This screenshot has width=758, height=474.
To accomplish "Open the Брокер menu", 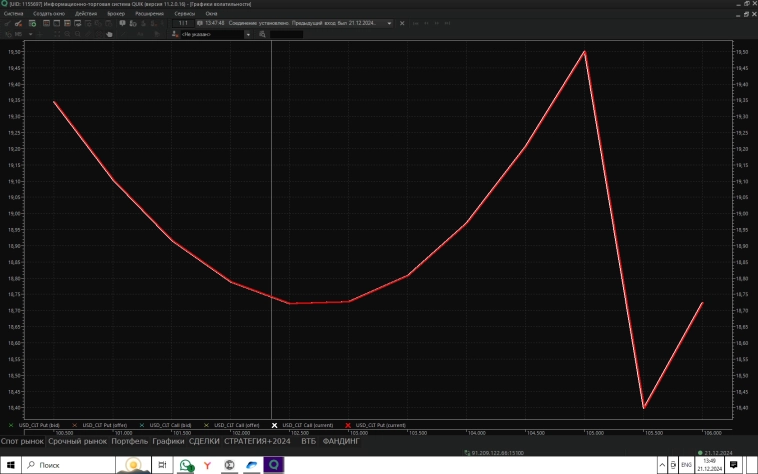I will tap(116, 14).
